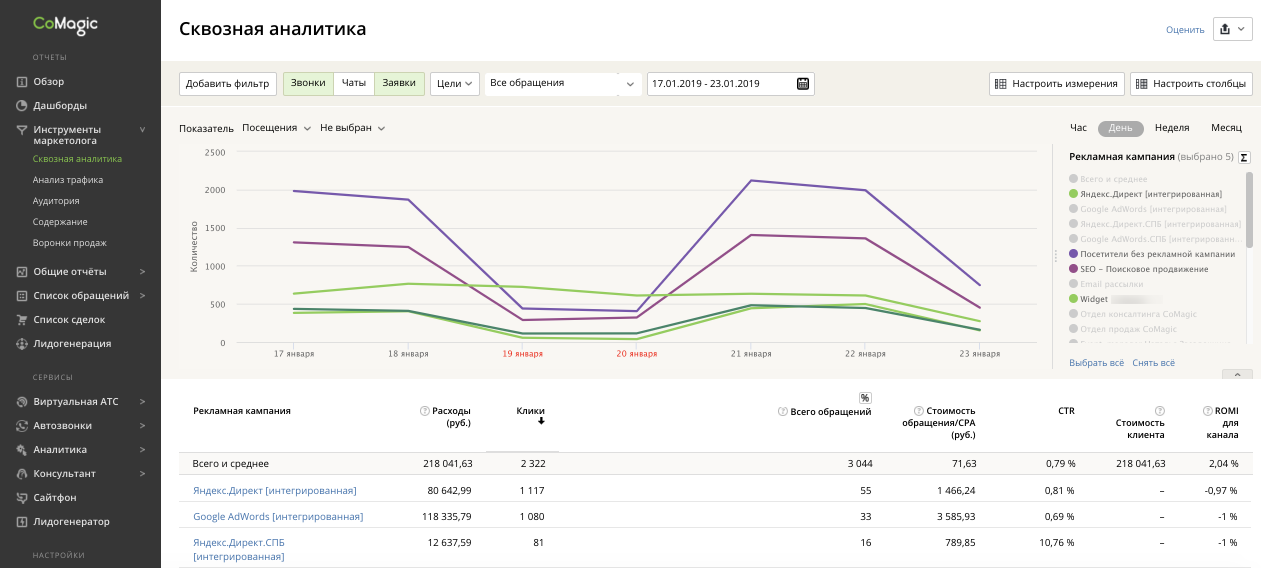Open the calendar picker icon in date field
This screenshot has width=1261, height=568.
802,84
